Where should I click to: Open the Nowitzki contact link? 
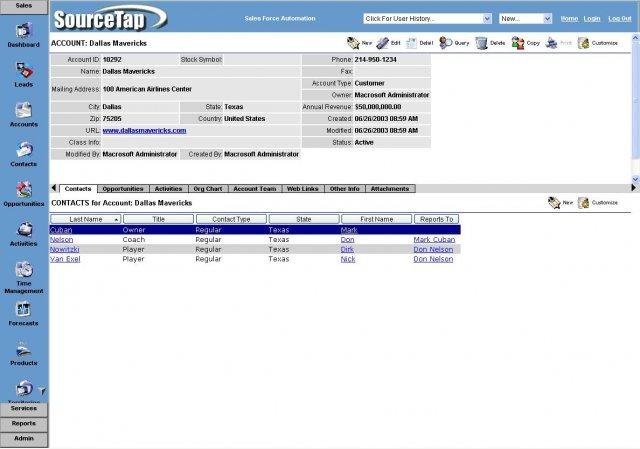(x=64, y=249)
